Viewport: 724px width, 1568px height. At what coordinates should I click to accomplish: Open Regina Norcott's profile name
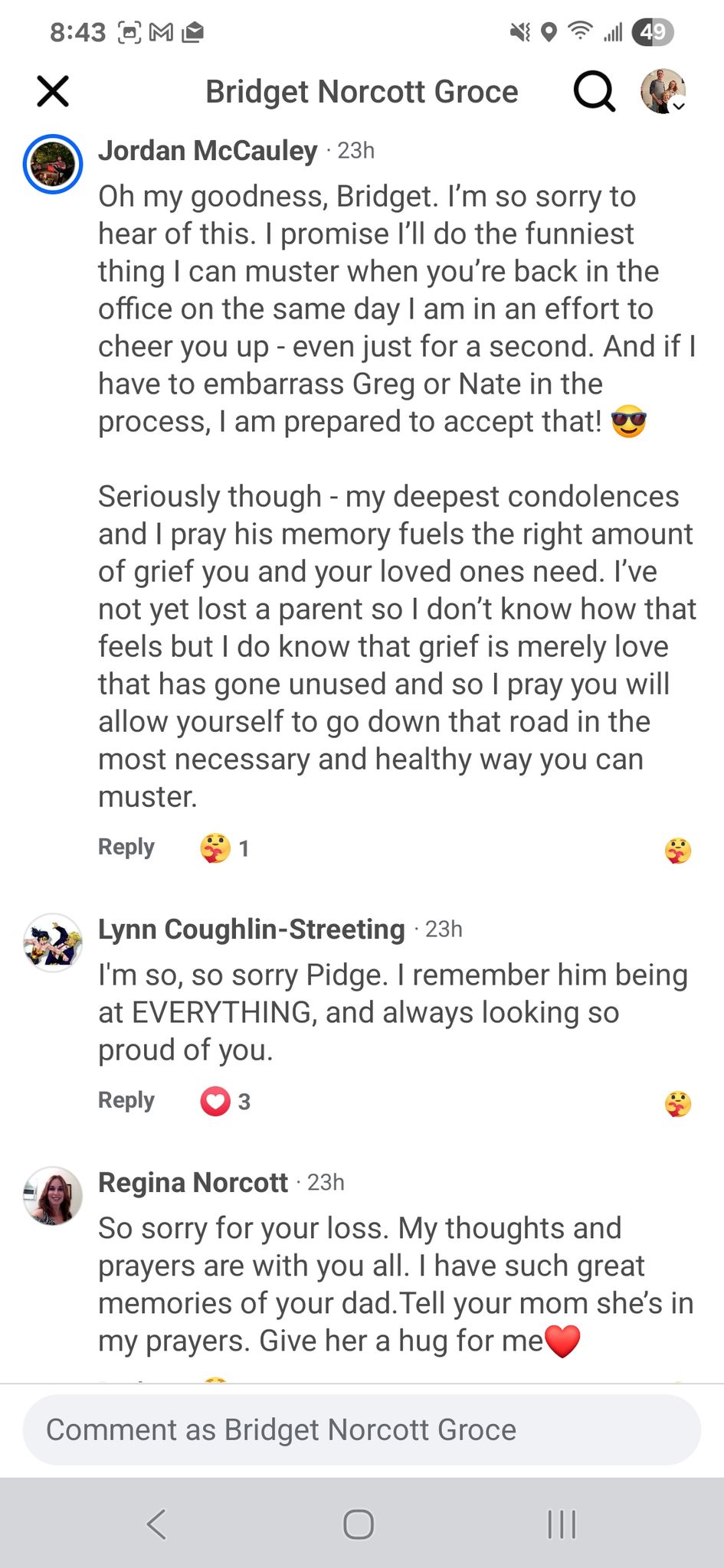point(193,1183)
